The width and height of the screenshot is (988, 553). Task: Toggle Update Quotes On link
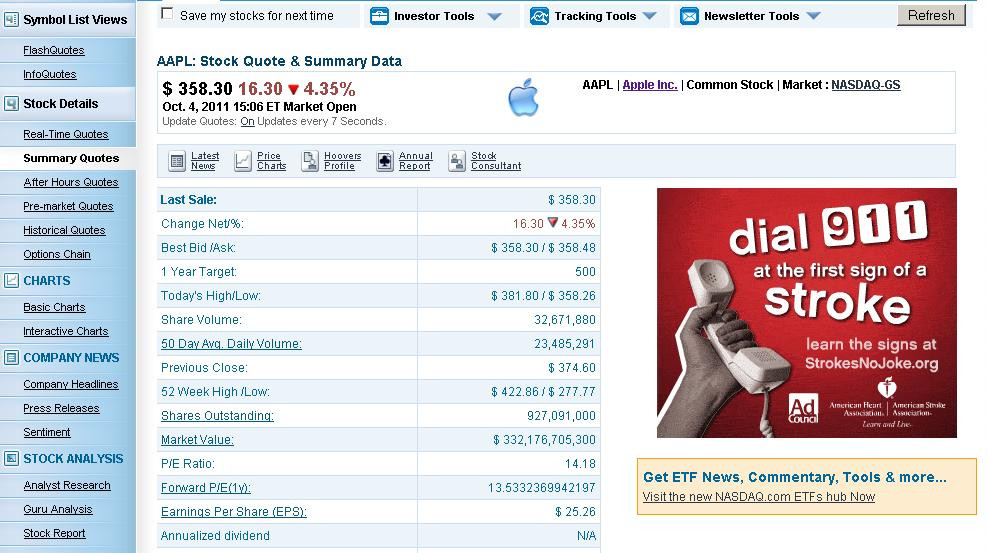[x=247, y=121]
